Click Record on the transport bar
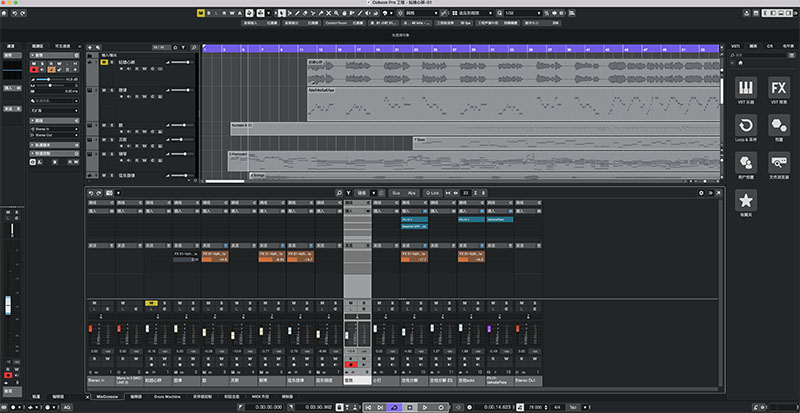 click(441, 407)
